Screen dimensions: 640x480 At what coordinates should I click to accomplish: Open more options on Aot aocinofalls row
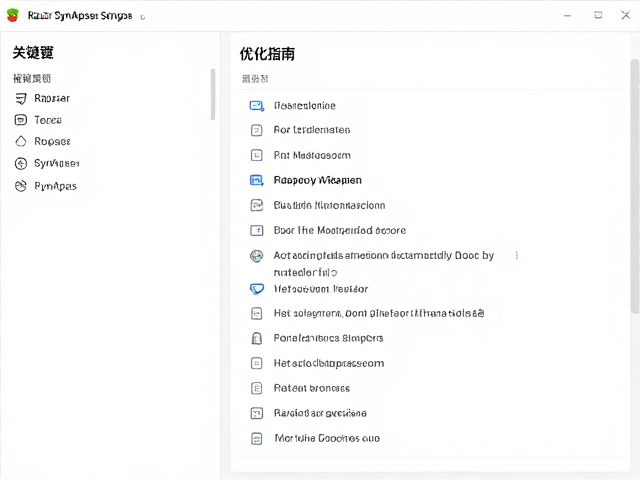pos(517,256)
